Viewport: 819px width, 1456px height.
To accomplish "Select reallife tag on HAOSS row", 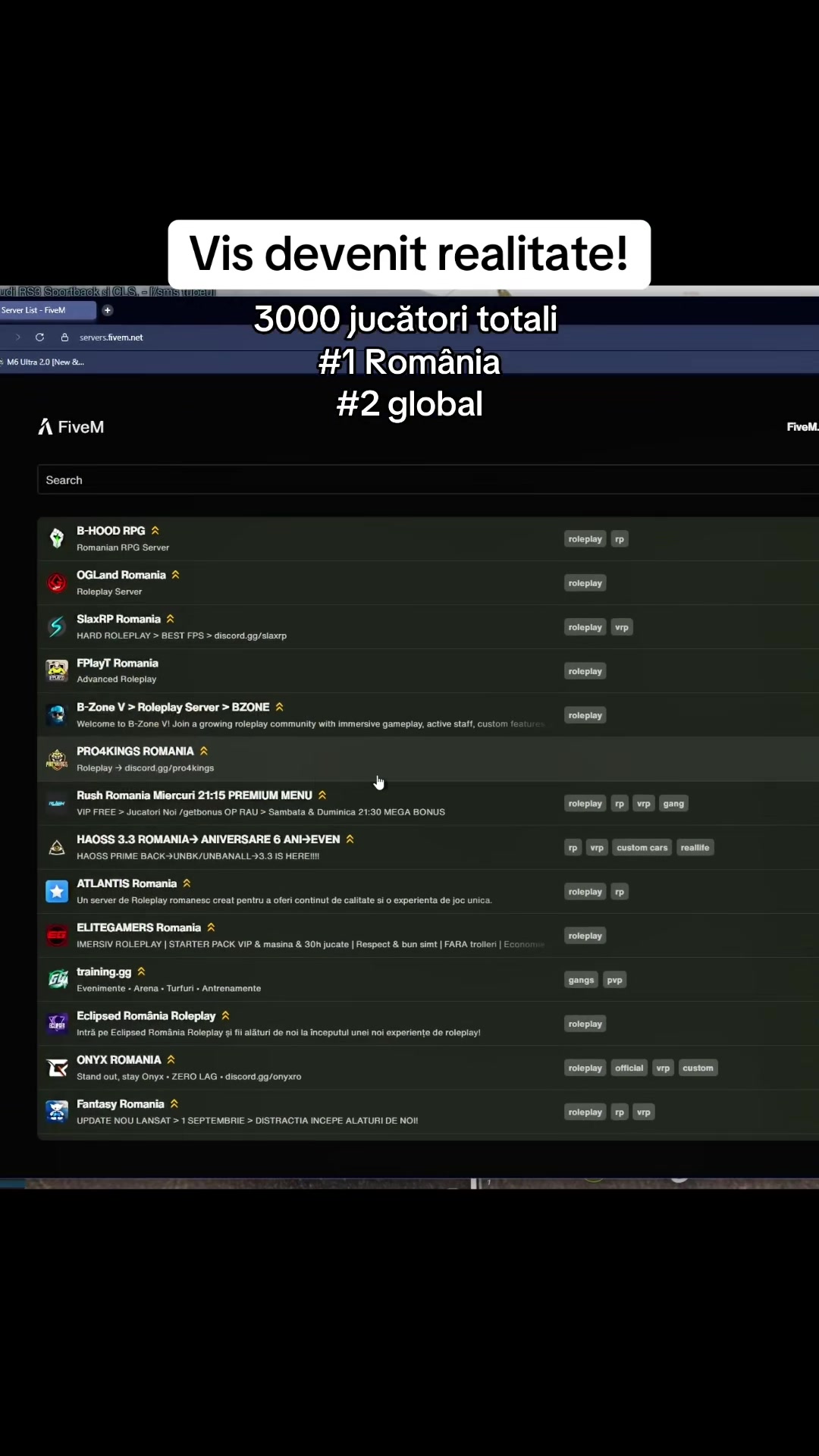I will pyautogui.click(x=695, y=848).
